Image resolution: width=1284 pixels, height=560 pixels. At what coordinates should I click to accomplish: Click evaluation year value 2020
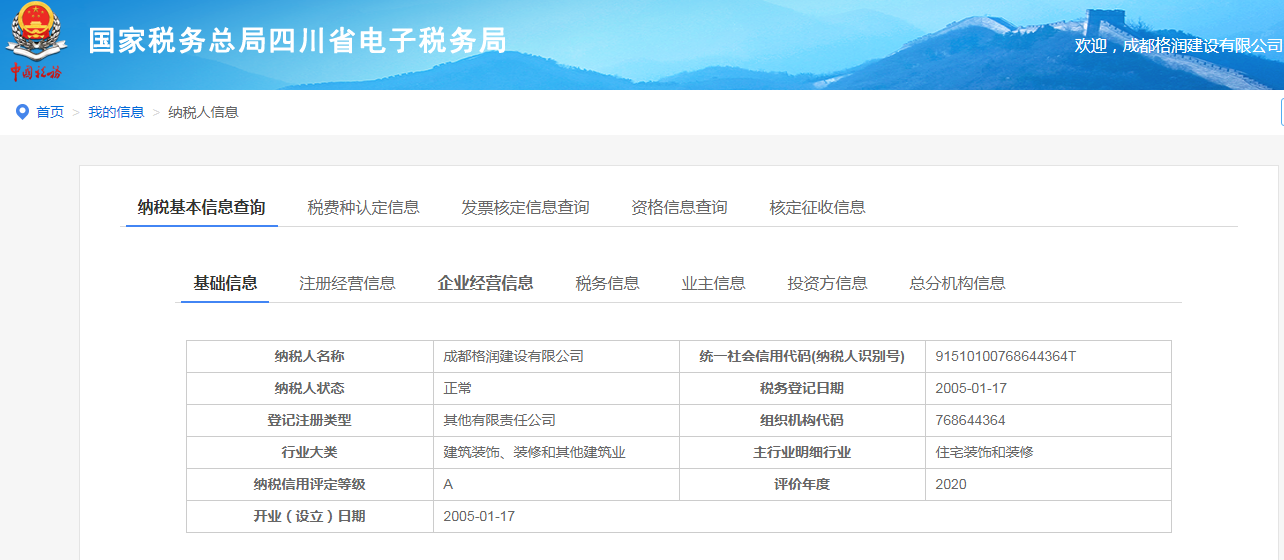(951, 484)
